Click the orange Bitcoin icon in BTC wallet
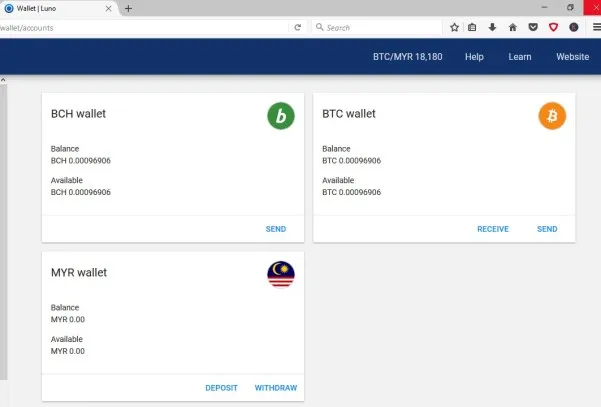 (552, 116)
